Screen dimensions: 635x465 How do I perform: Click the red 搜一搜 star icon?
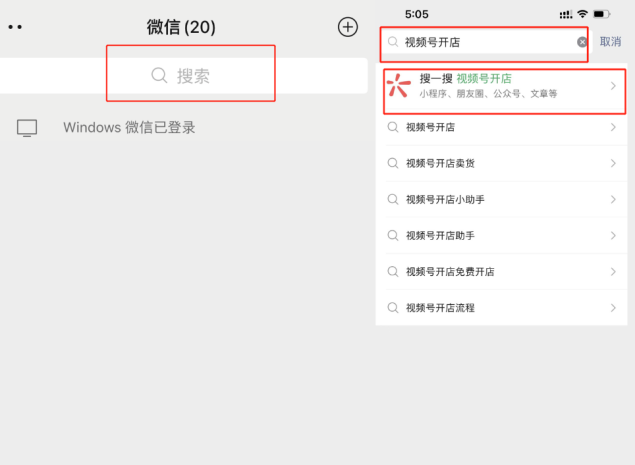click(398, 85)
